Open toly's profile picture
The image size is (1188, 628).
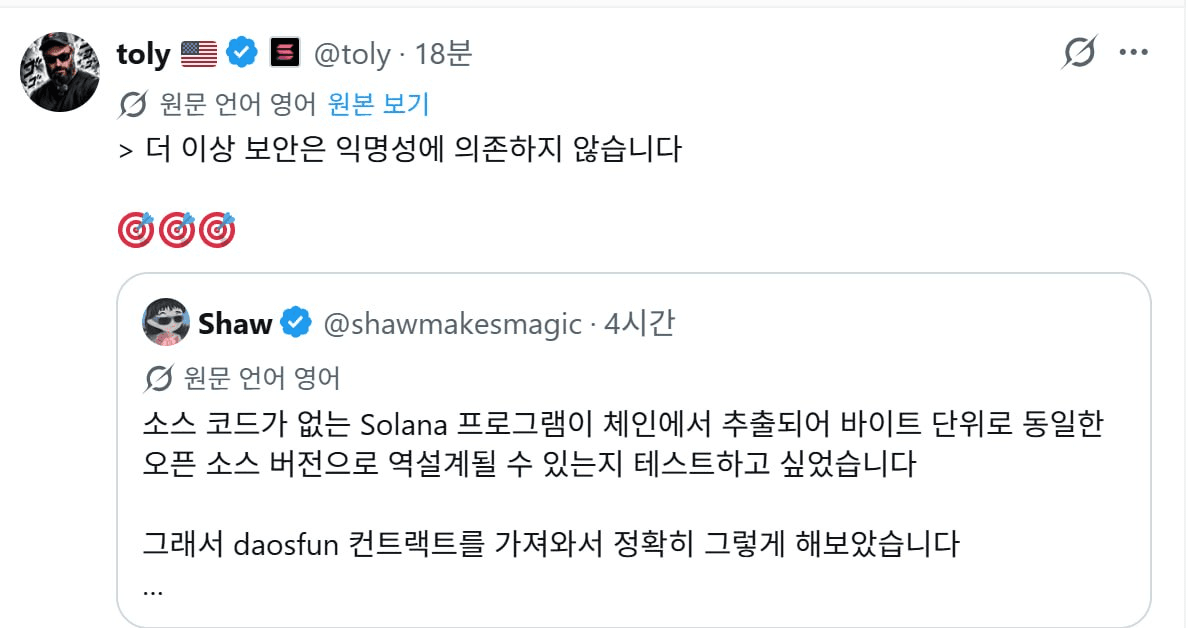(60, 72)
